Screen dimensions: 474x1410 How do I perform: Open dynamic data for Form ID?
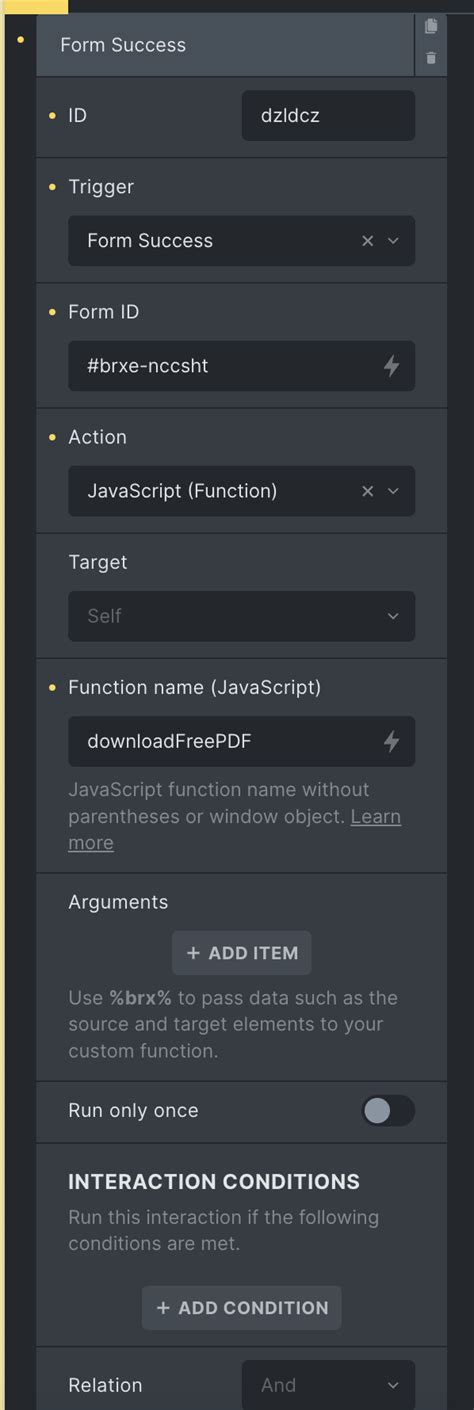[392, 366]
